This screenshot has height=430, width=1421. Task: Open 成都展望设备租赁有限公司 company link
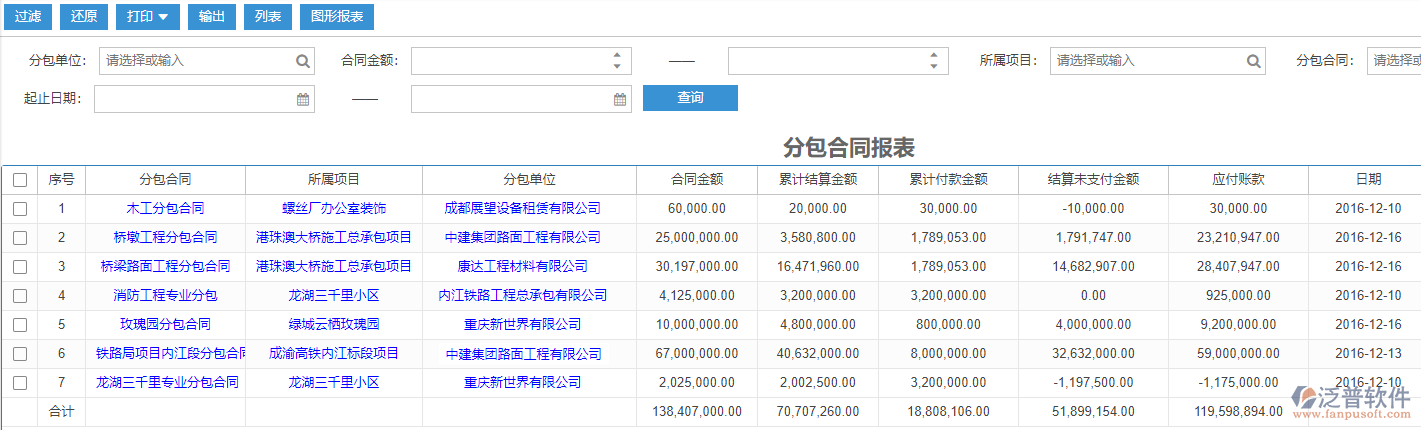coord(522,209)
